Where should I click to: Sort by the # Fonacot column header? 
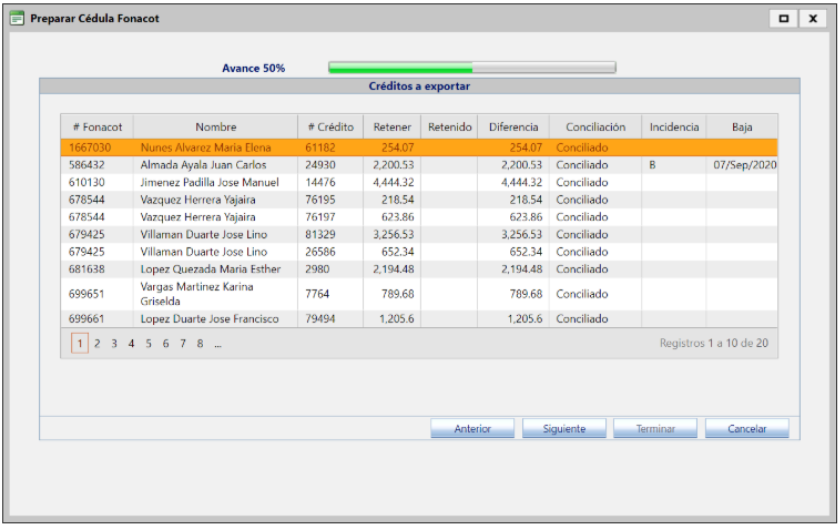click(97, 127)
